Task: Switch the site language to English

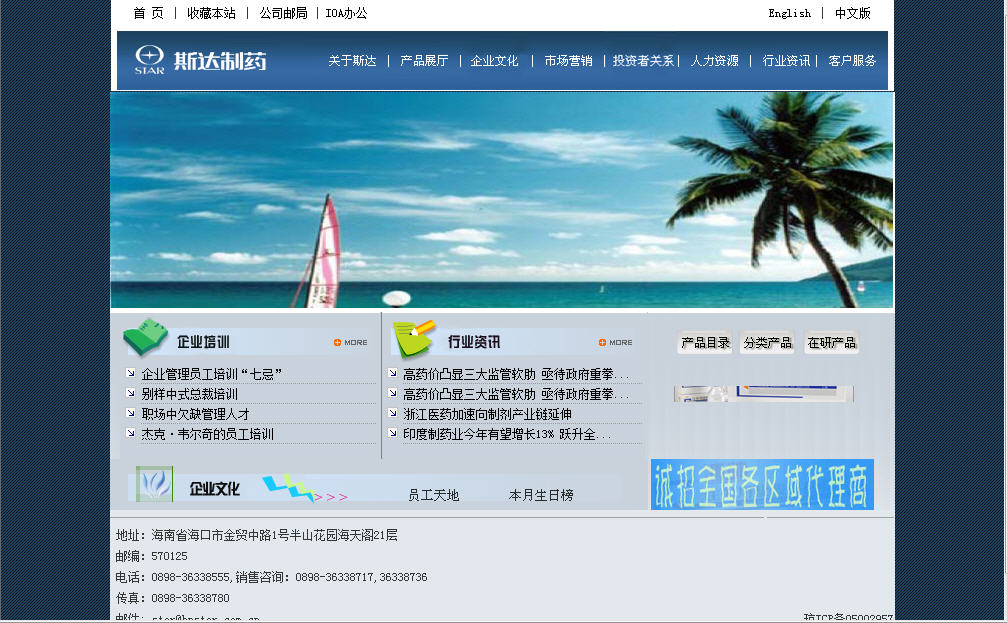Action: pyautogui.click(x=789, y=14)
